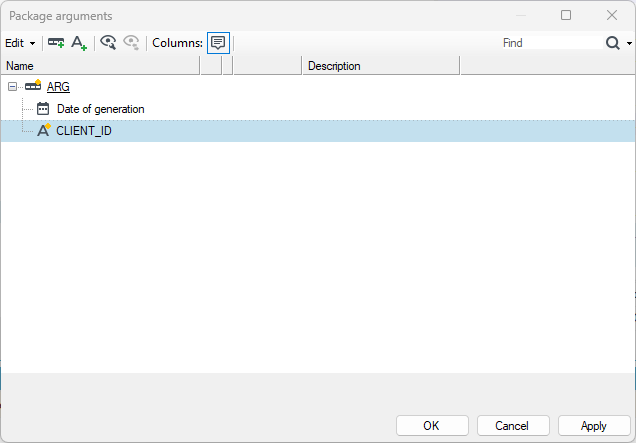This screenshot has width=636, height=443.
Task: Confirm with the OK button
Action: click(432, 426)
